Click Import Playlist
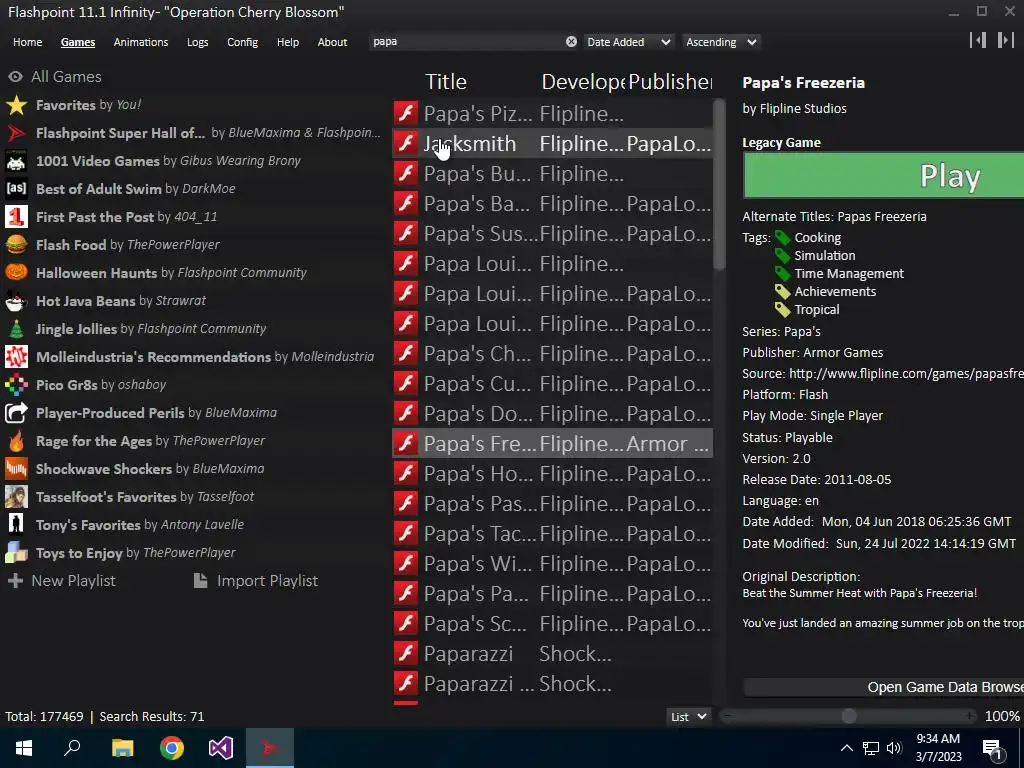Screen dimensions: 1024x768 (x=256, y=581)
